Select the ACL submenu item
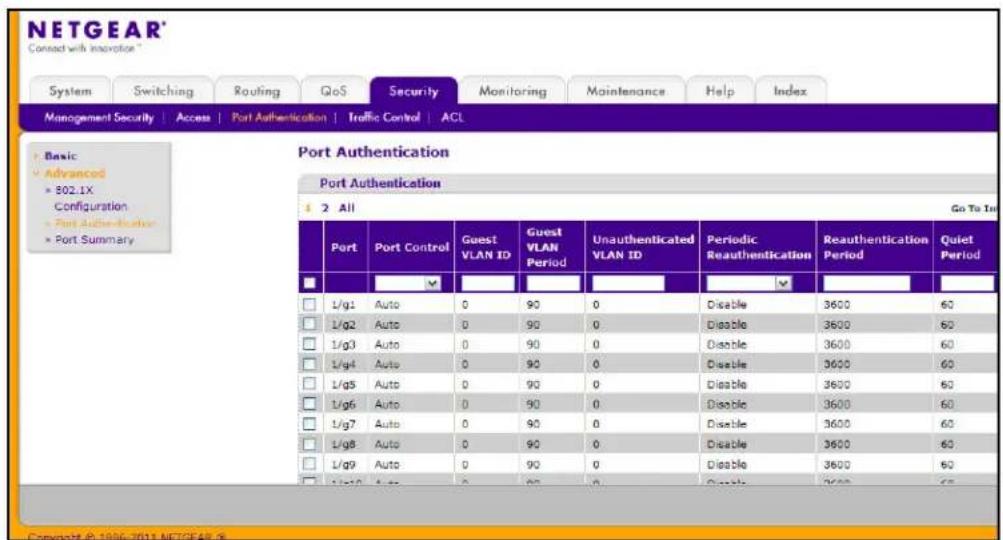Viewport: 1003px width, 540px height. coord(452,117)
